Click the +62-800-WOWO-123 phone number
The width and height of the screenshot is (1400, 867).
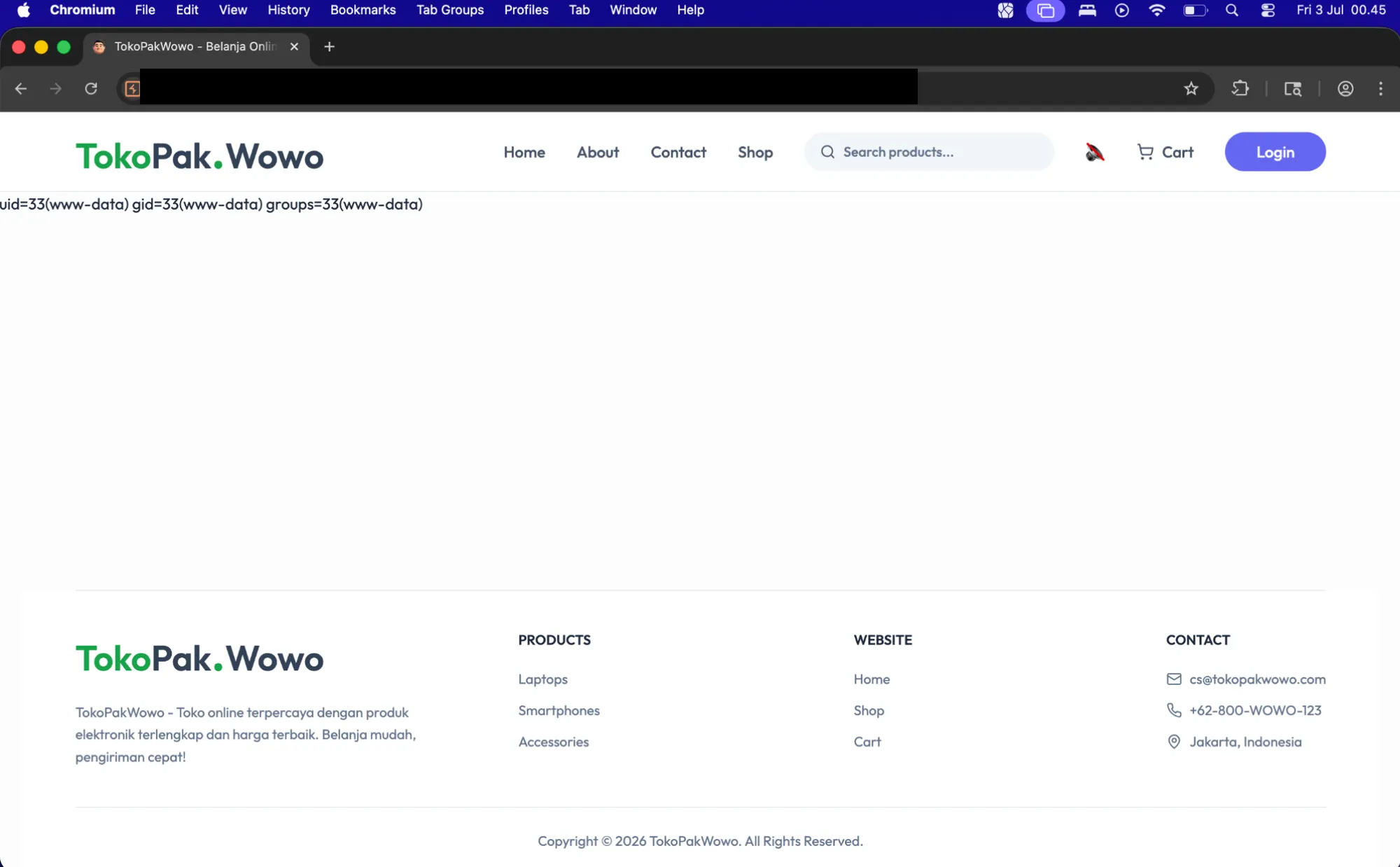click(1255, 710)
